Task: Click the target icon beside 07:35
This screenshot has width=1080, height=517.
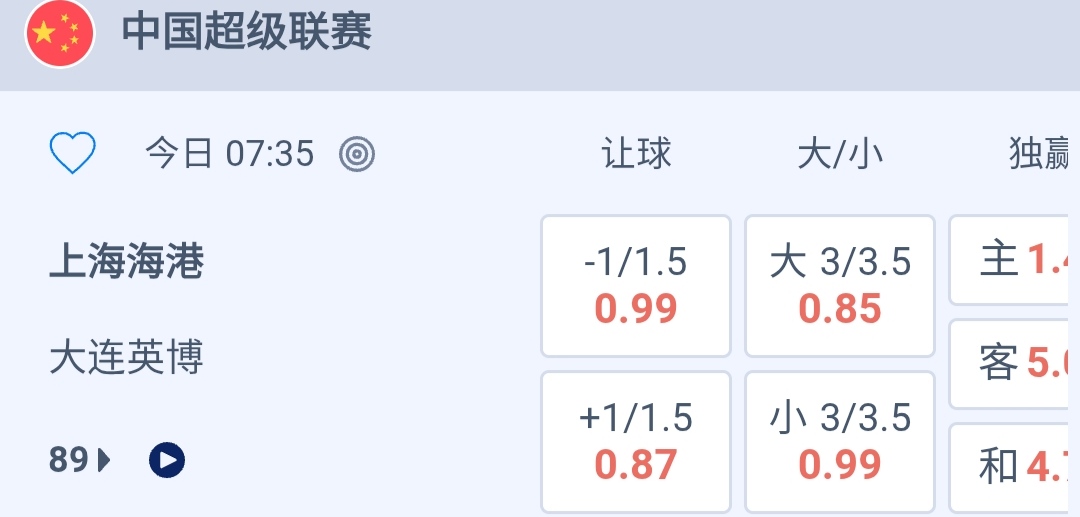Action: (x=357, y=154)
